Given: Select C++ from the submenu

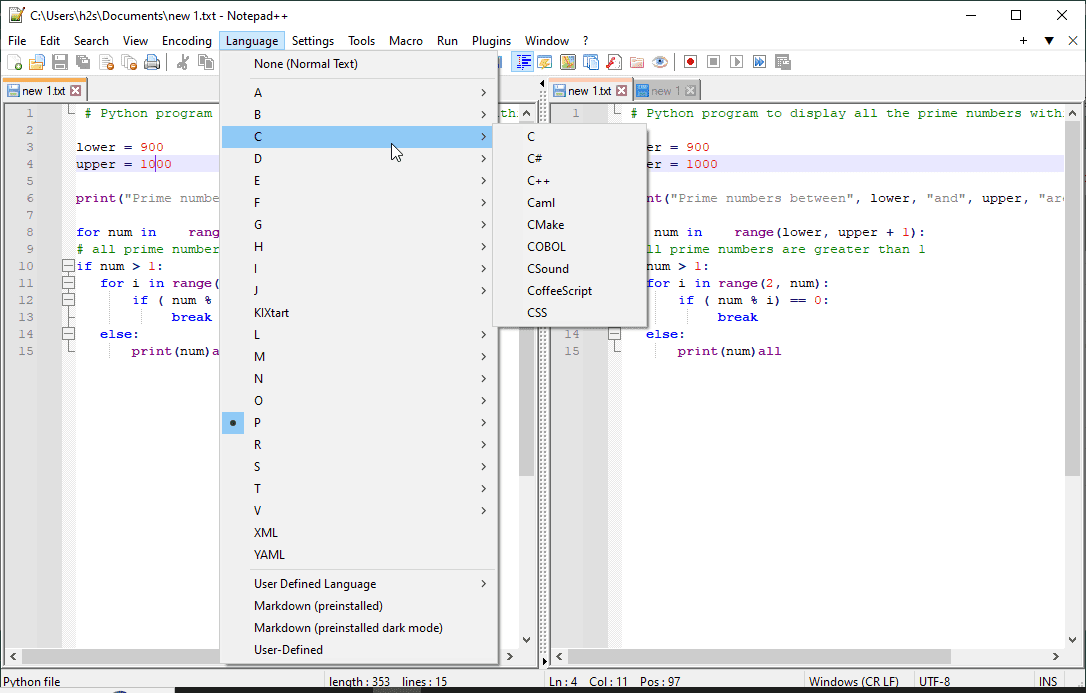Looking at the screenshot, I should [x=570, y=181].
